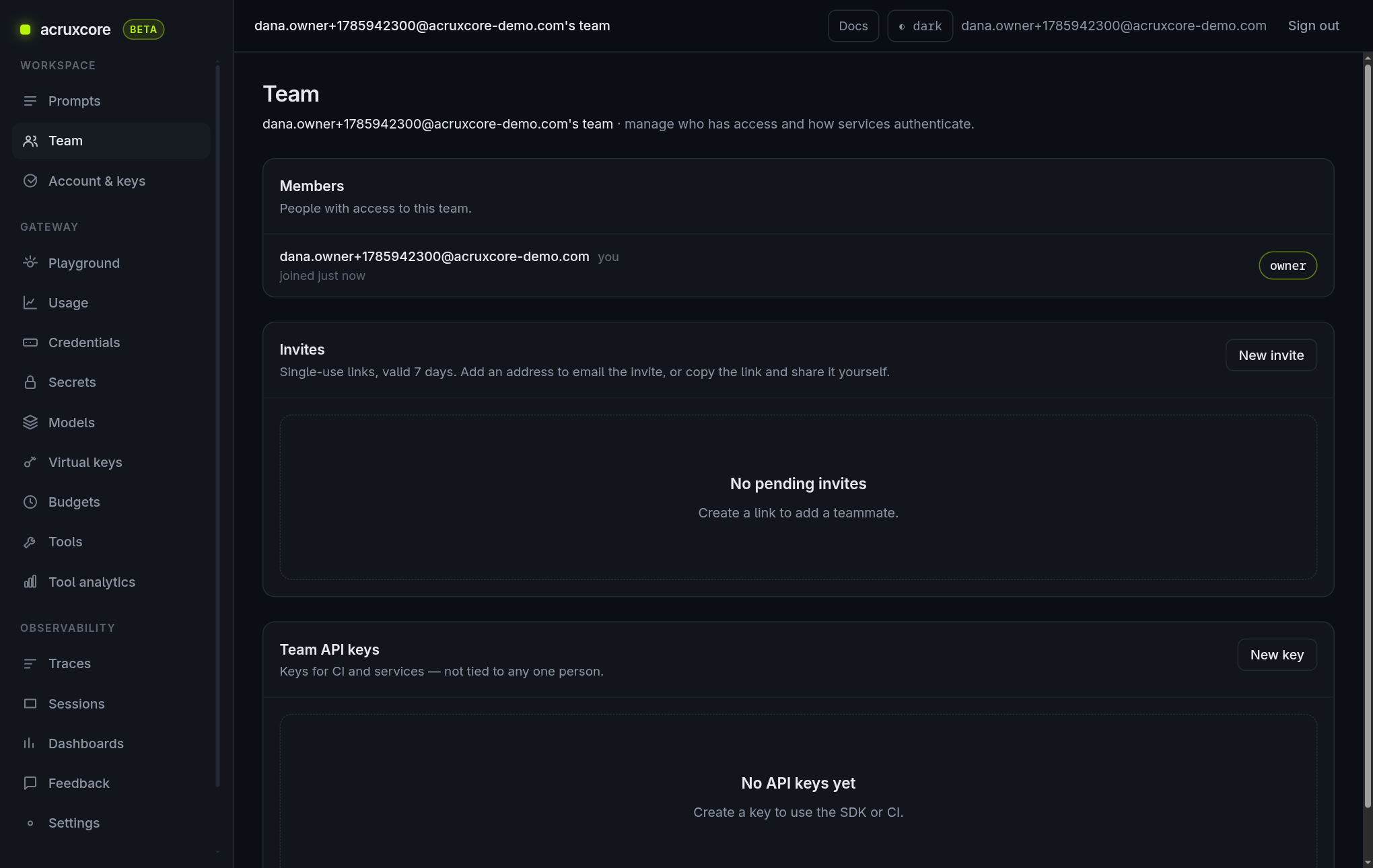Image resolution: width=1373 pixels, height=868 pixels.
Task: Click the Sessions rectangle icon
Action: (30, 704)
